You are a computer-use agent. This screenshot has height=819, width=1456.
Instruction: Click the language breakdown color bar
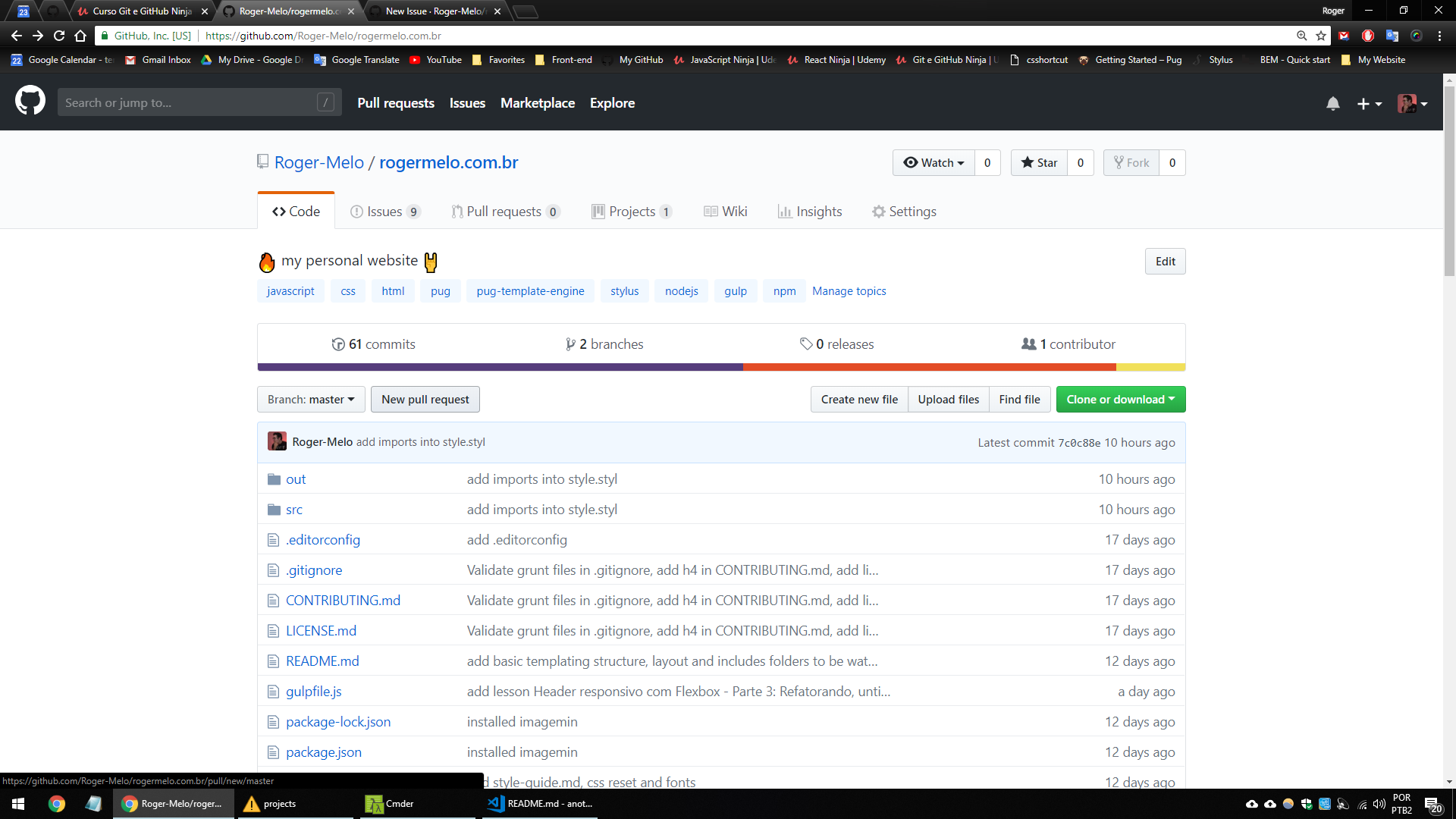(x=721, y=367)
